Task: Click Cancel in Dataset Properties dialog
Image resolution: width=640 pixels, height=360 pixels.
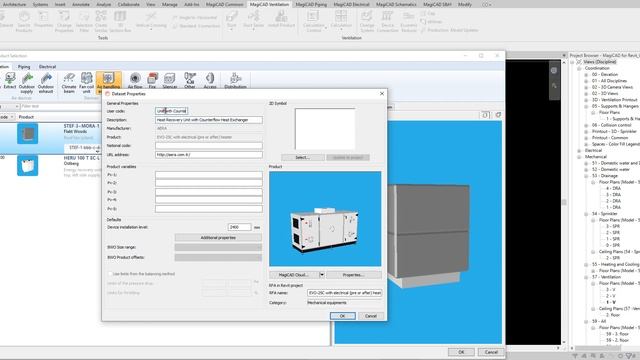Action: [x=371, y=316]
